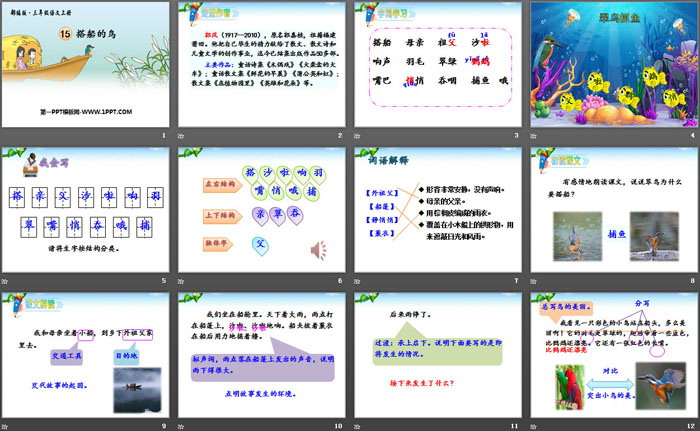Click the animation star icon under slide 9
The height and width of the screenshot is (431, 700).
(x=5, y=427)
